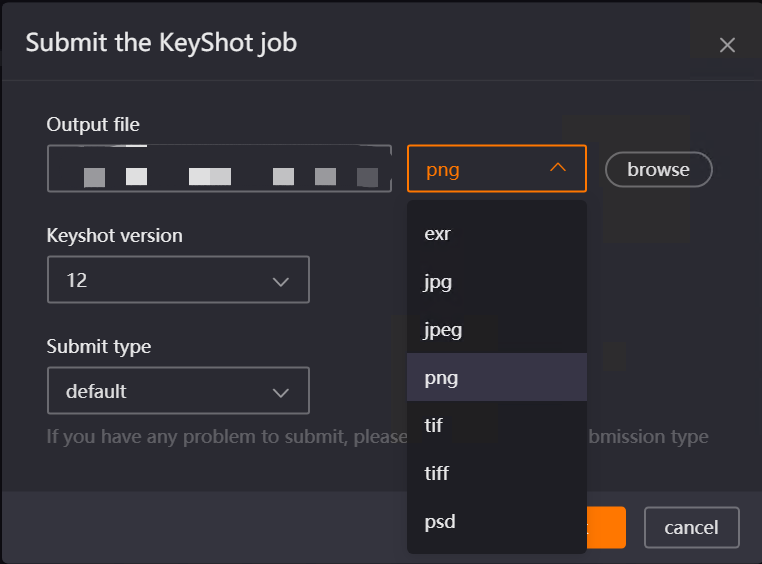762x564 pixels.
Task: Click the cancel button
Action: point(692,528)
